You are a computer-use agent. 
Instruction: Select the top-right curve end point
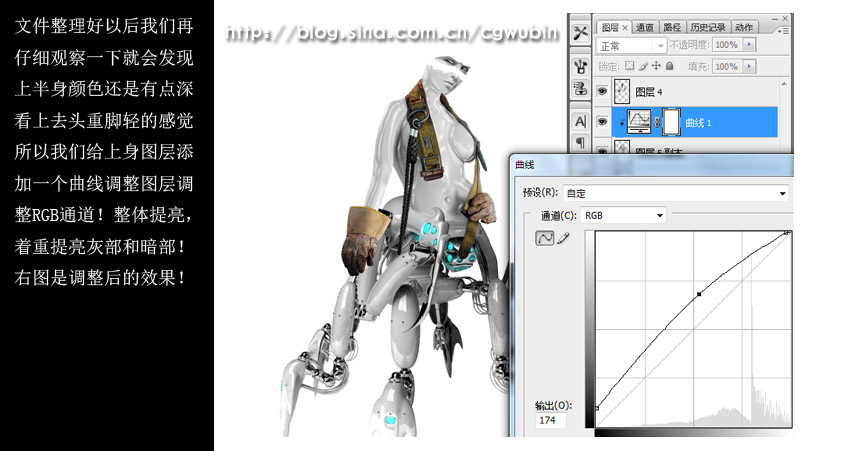coord(788,233)
